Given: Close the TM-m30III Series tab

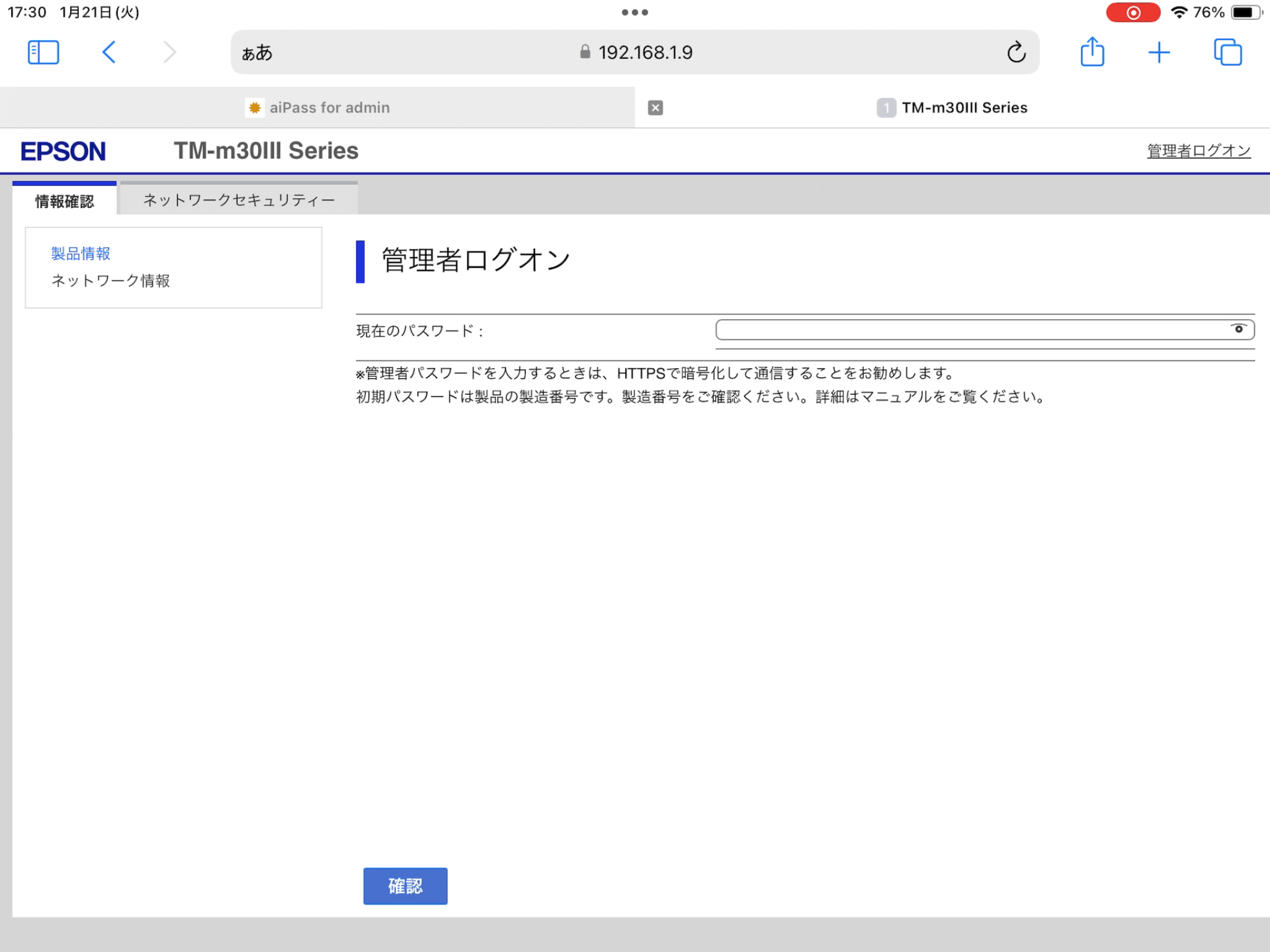Looking at the screenshot, I should [655, 108].
